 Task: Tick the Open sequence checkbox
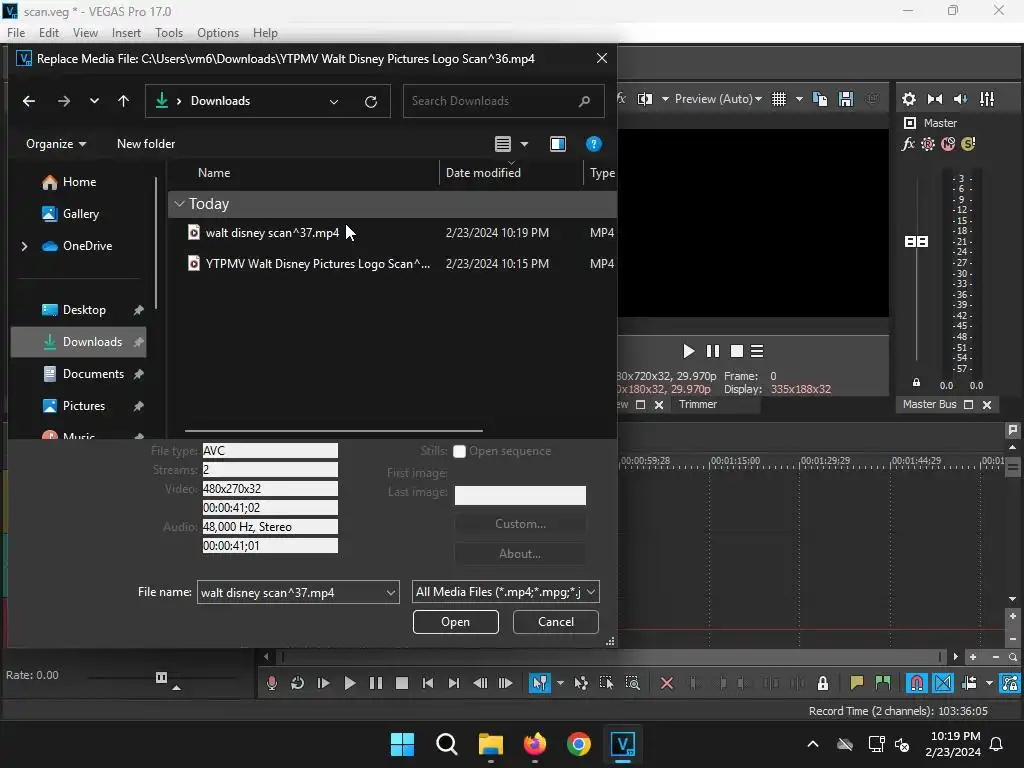[x=459, y=451]
